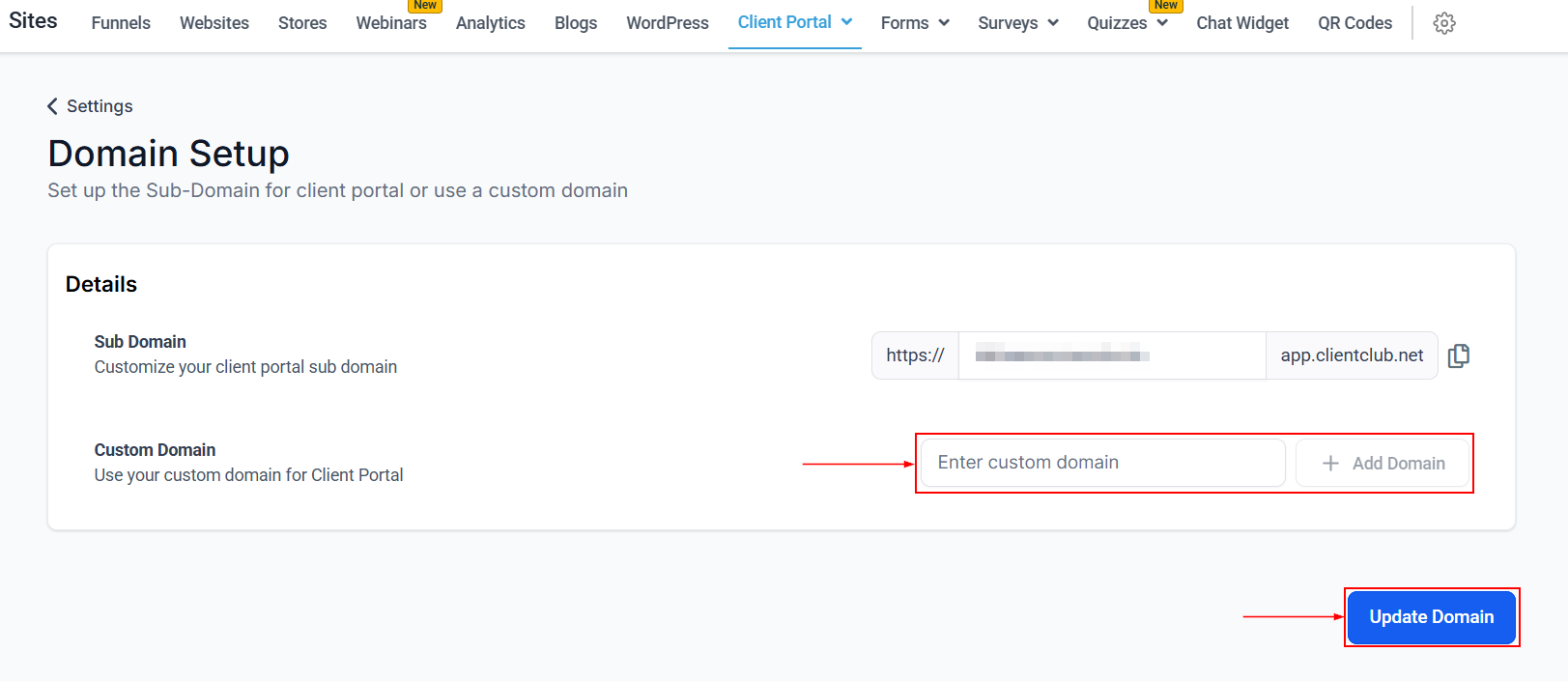
Task: Copy the sub domain URL with copy icon
Action: click(1459, 355)
